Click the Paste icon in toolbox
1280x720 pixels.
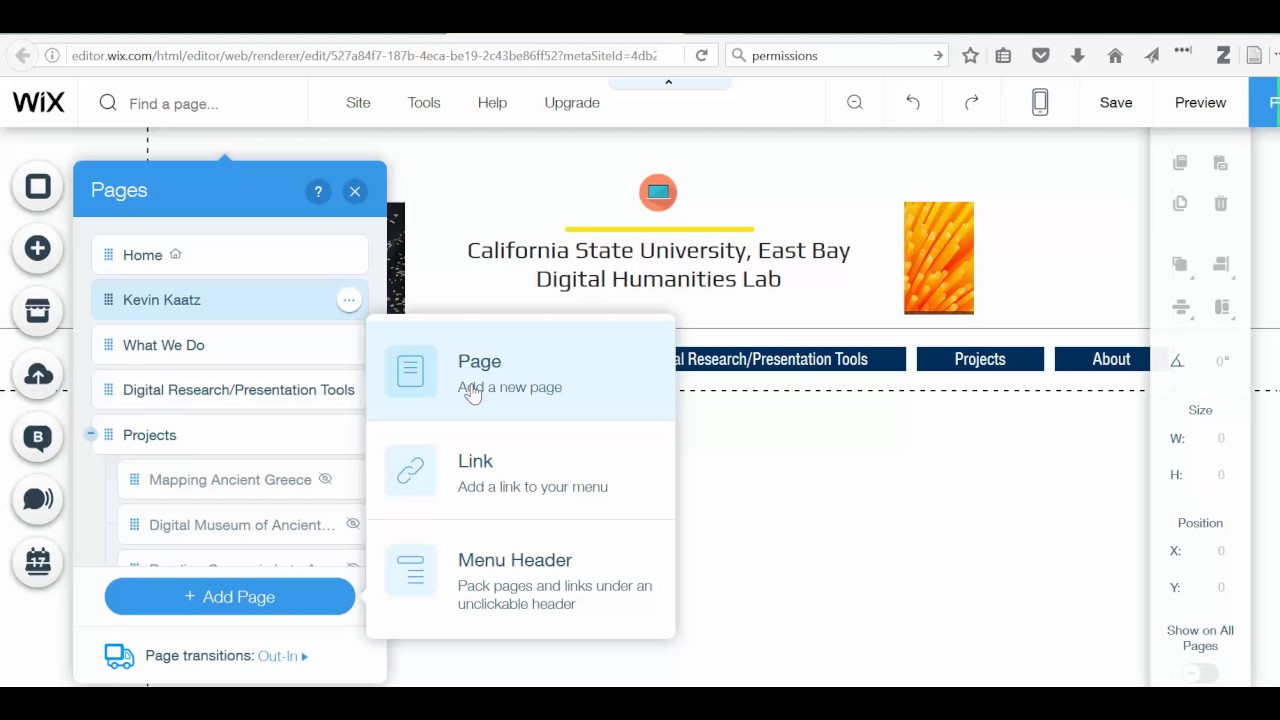point(1221,163)
